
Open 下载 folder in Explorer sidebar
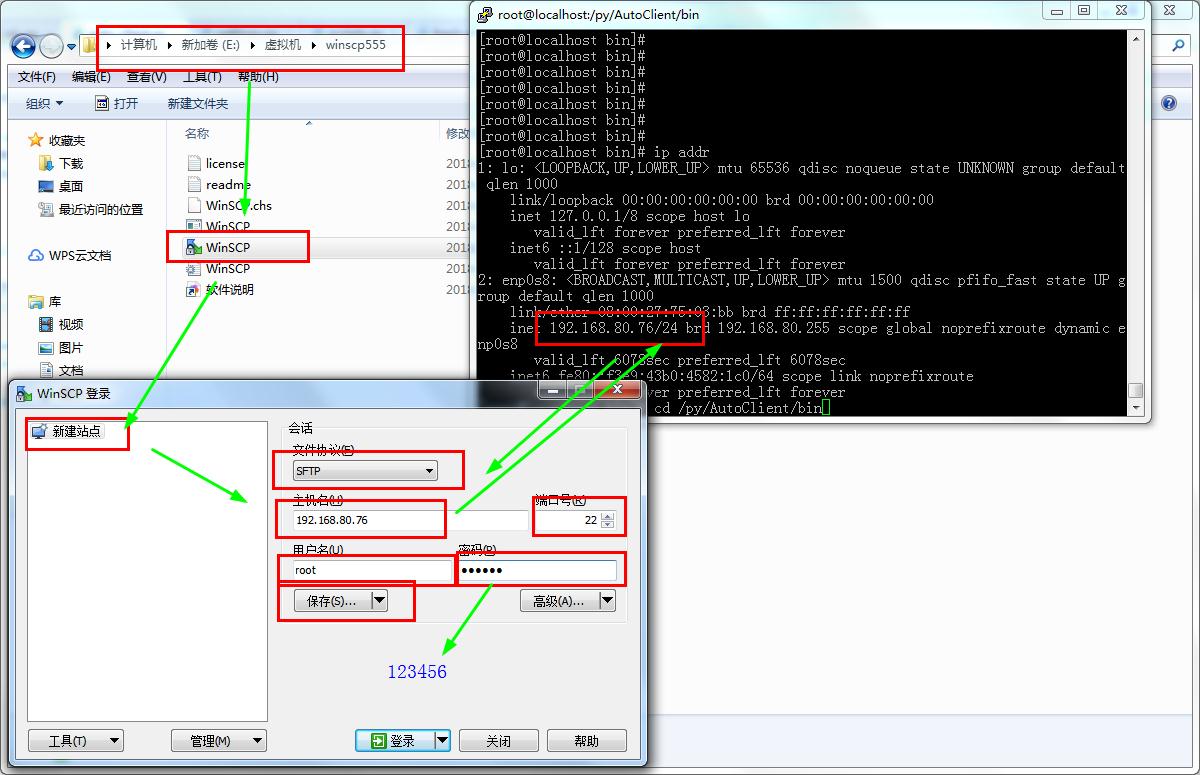(x=61, y=163)
